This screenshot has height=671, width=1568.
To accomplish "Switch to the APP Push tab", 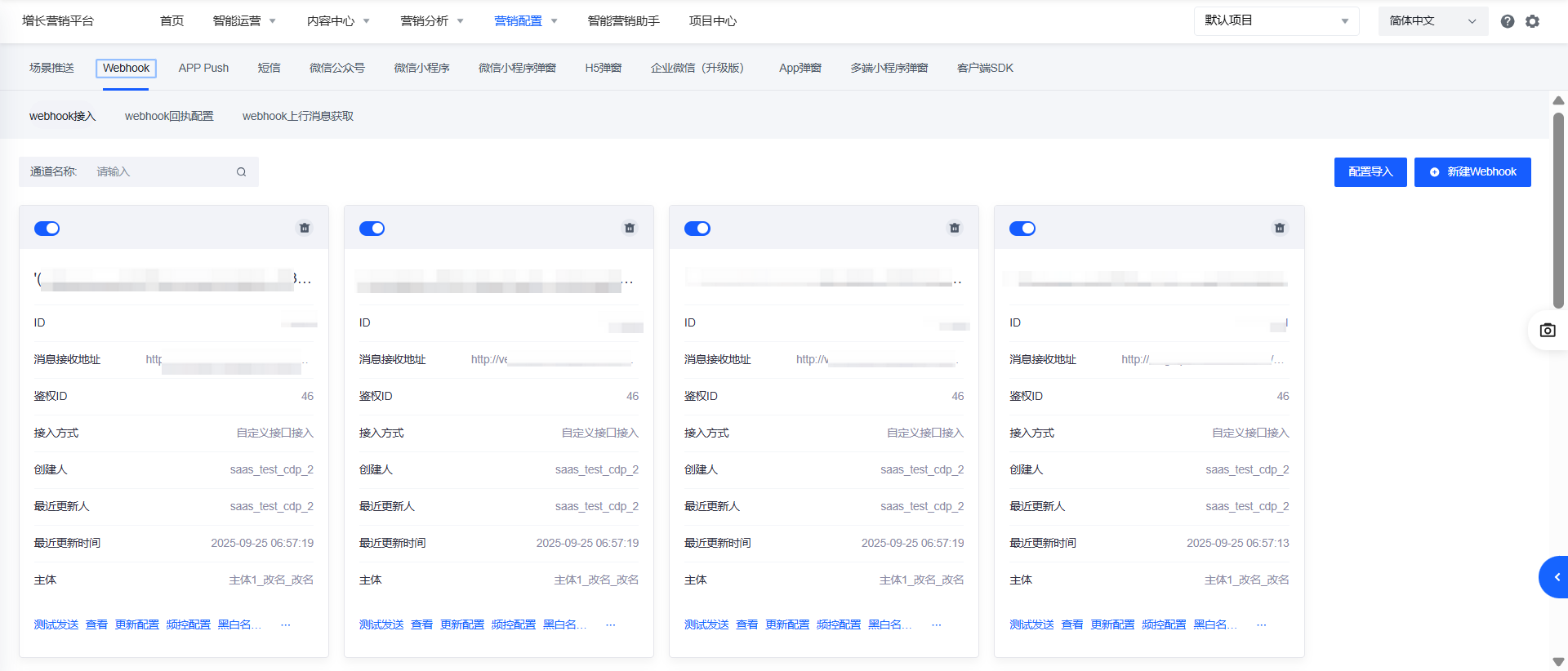I will (x=203, y=68).
